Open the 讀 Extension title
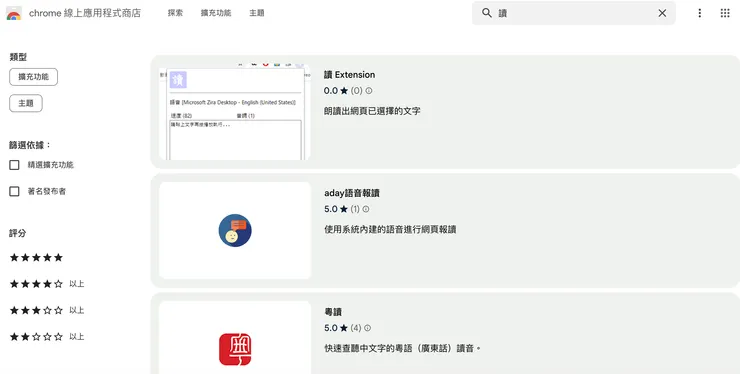Image resolution: width=740 pixels, height=374 pixels. click(349, 75)
